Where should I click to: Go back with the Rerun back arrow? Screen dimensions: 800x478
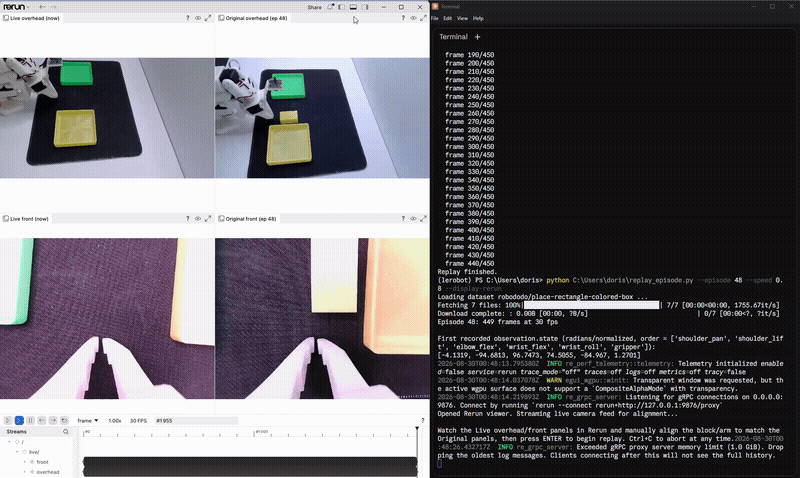(42, 7)
